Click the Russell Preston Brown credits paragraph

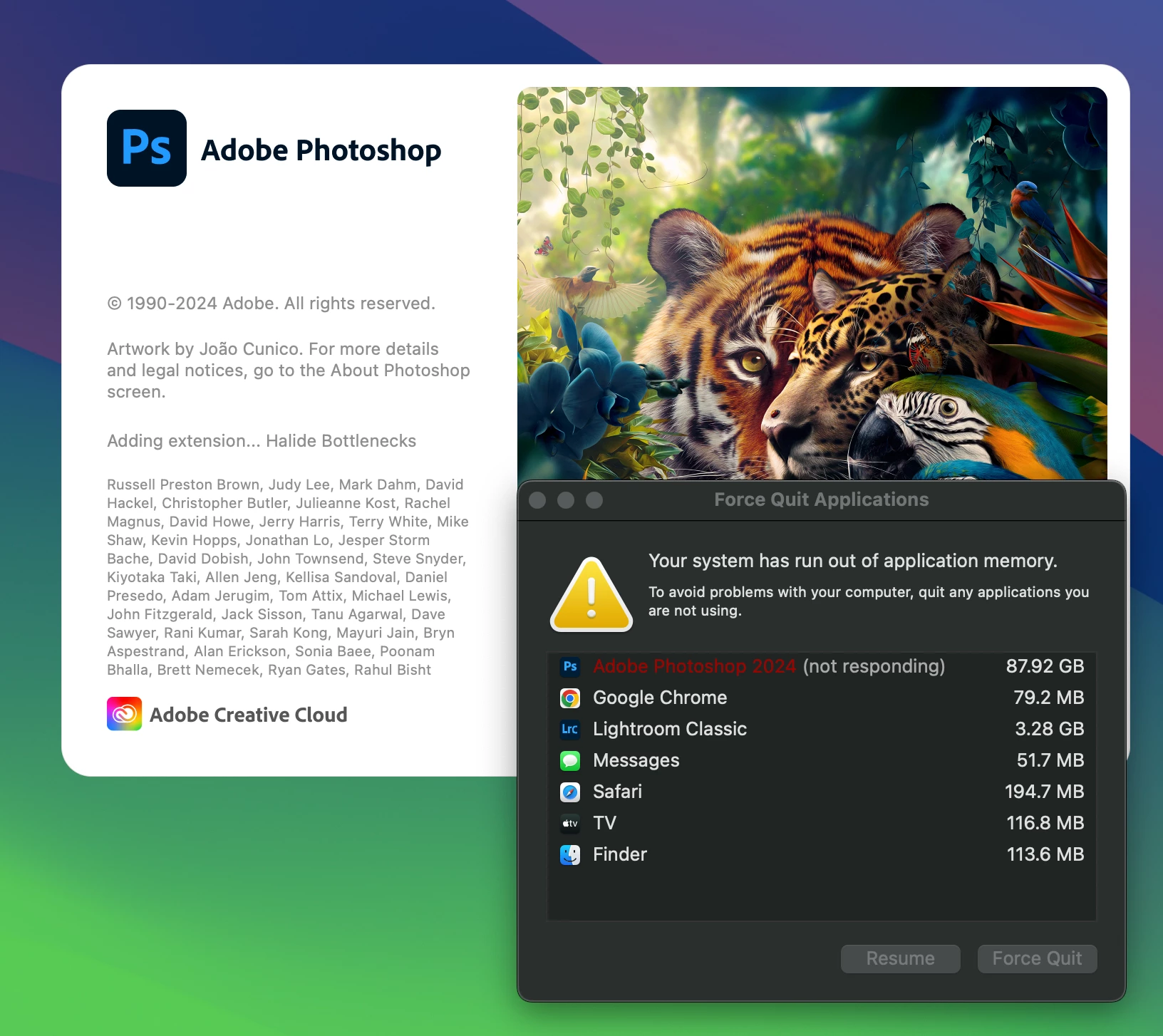[x=288, y=577]
